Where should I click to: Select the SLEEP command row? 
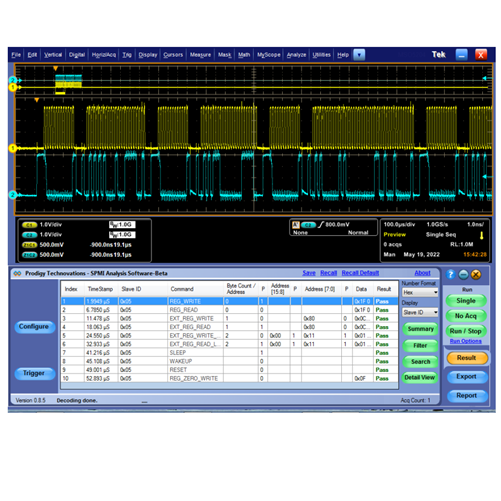[x=229, y=353]
